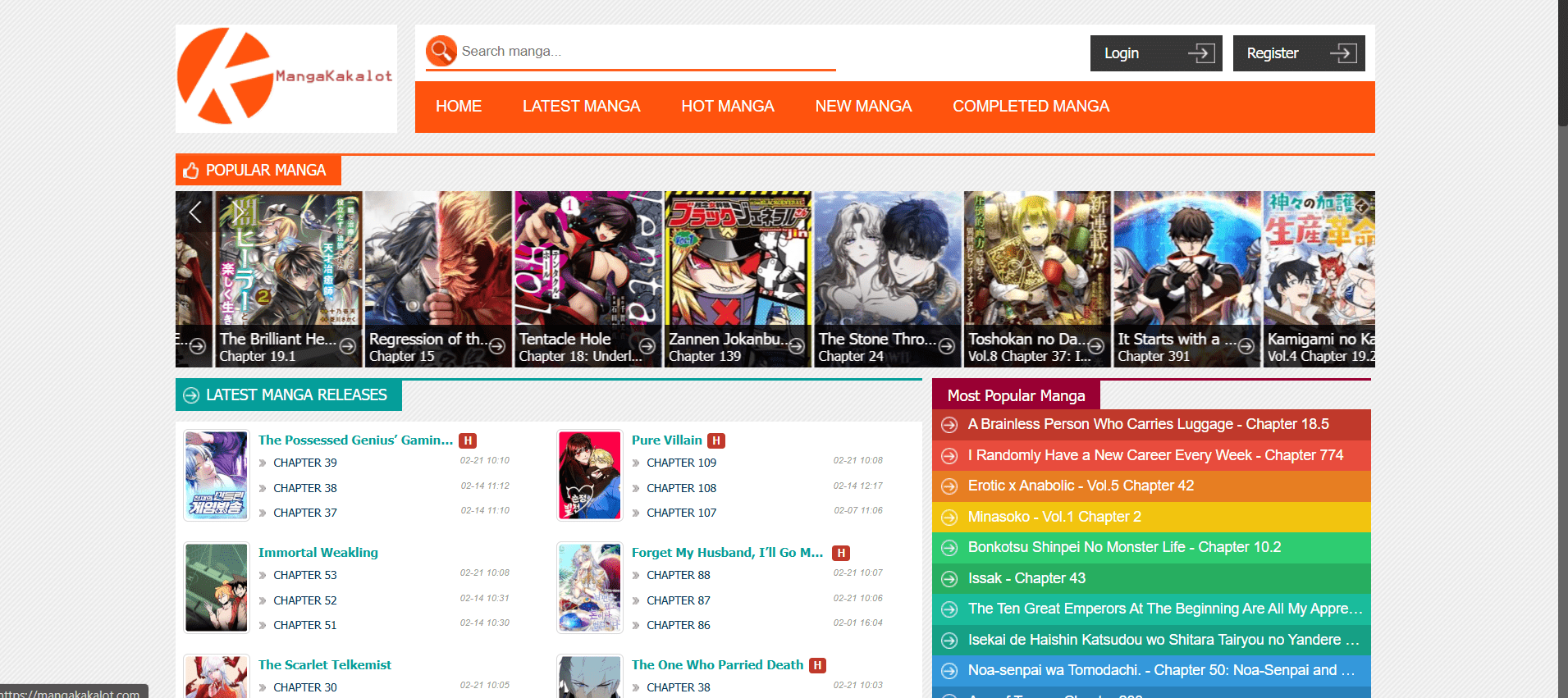Image resolution: width=1568 pixels, height=698 pixels.
Task: Click the Register button
Action: (1299, 53)
